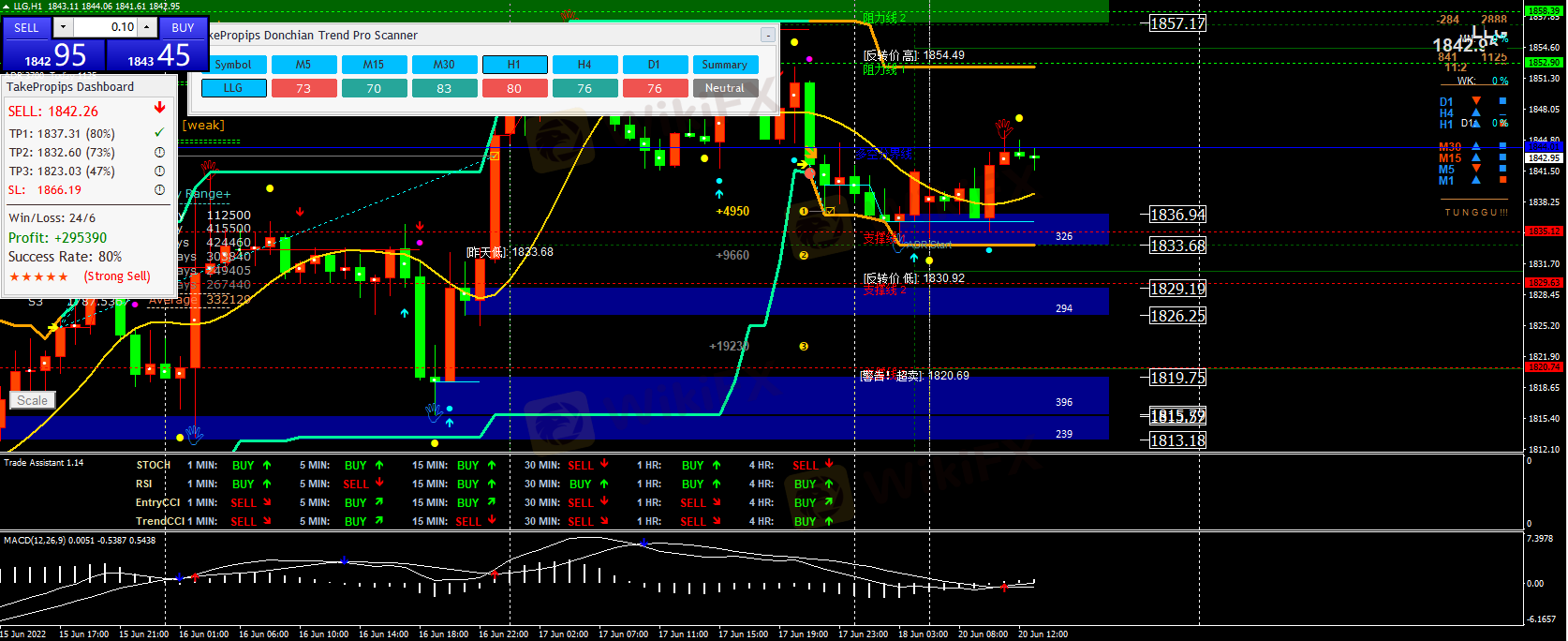Click the Neutral summary status cell

tap(724, 88)
